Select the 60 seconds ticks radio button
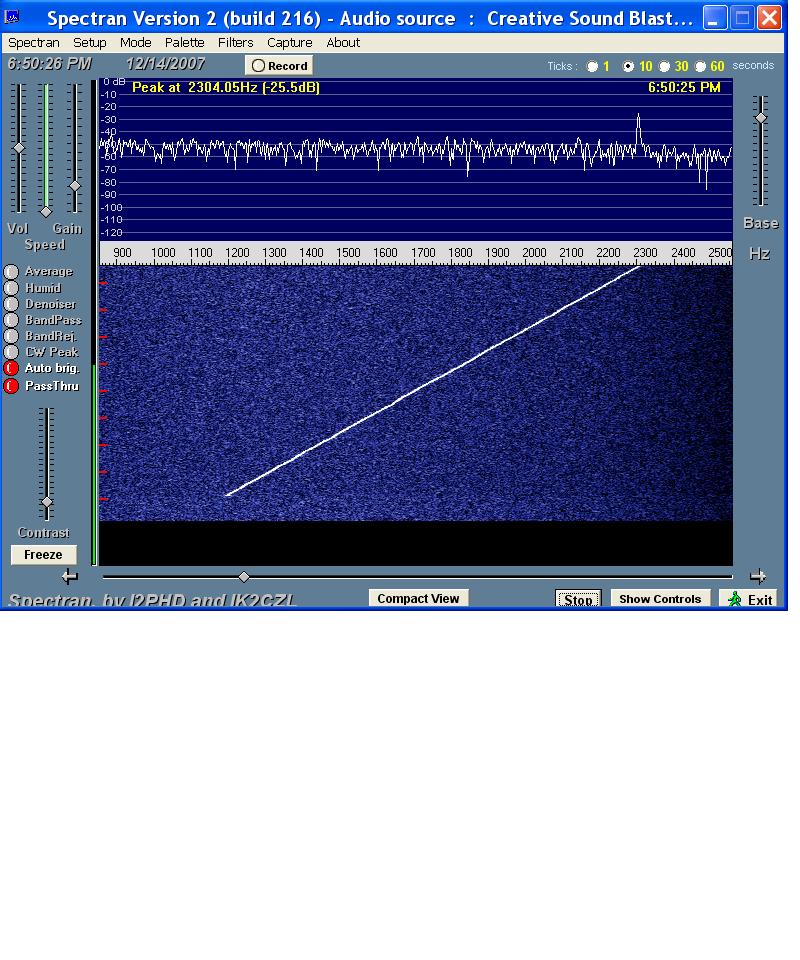The image size is (800, 960). tap(700, 67)
